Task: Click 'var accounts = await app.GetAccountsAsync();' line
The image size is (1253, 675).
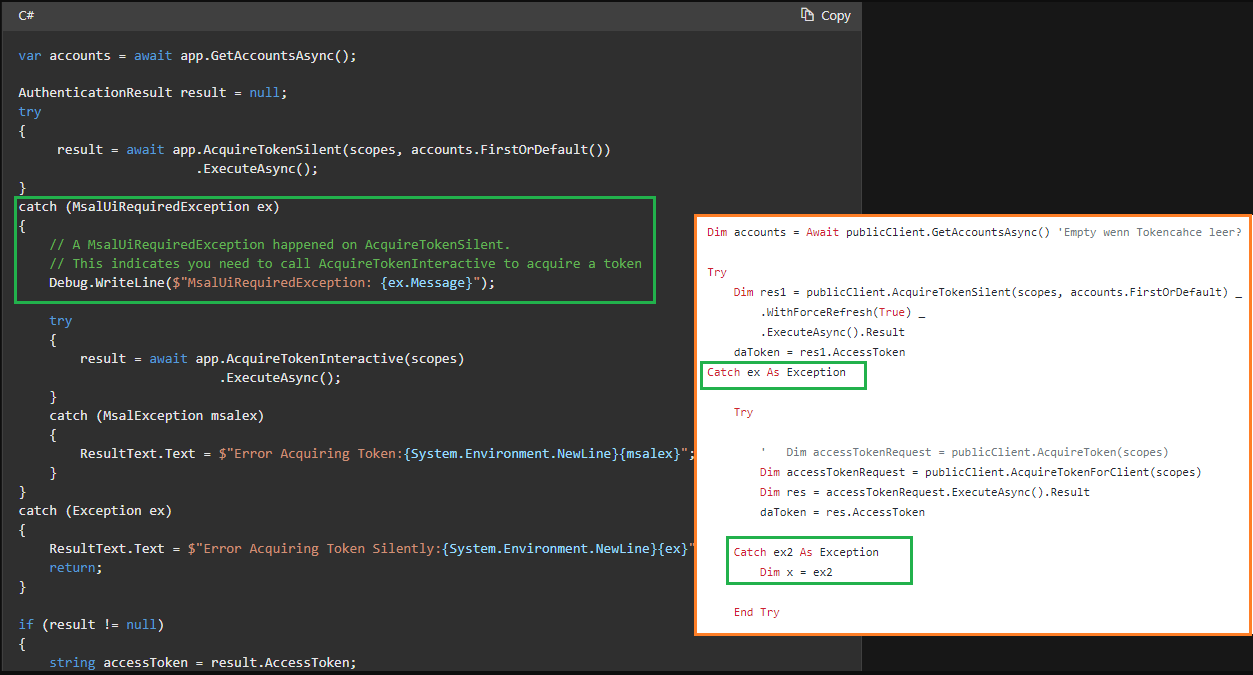Action: [187, 55]
